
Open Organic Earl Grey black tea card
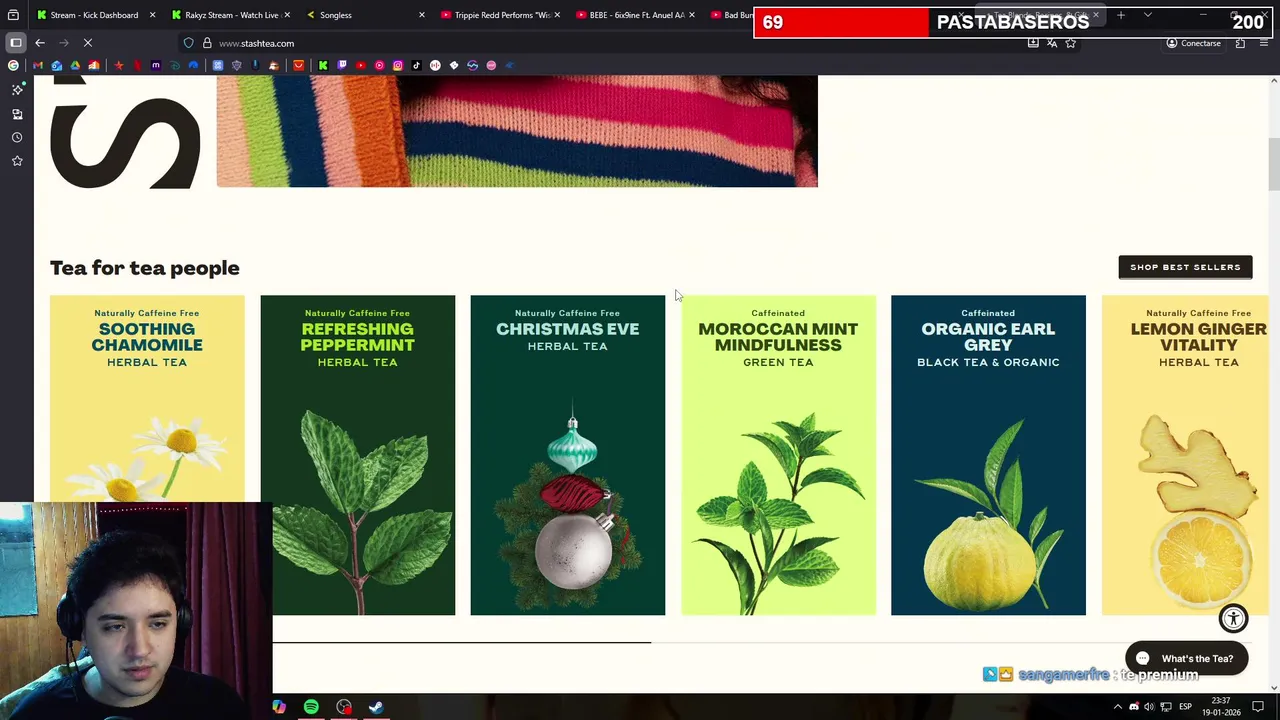click(988, 455)
